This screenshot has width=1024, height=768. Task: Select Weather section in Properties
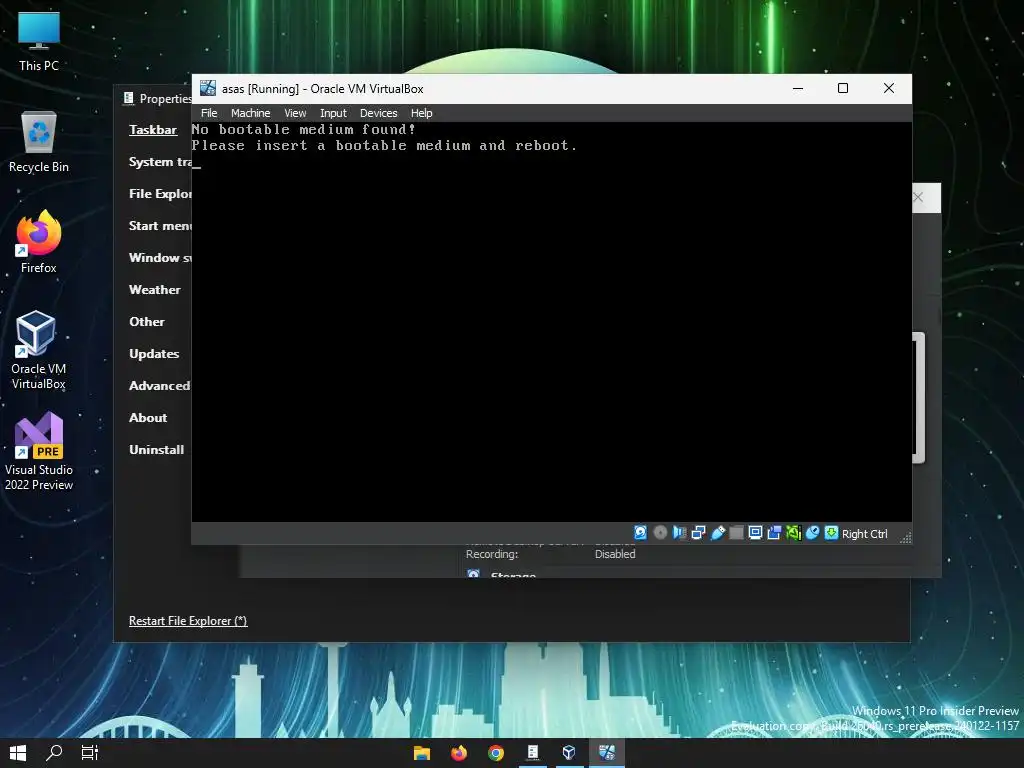pyautogui.click(x=155, y=289)
